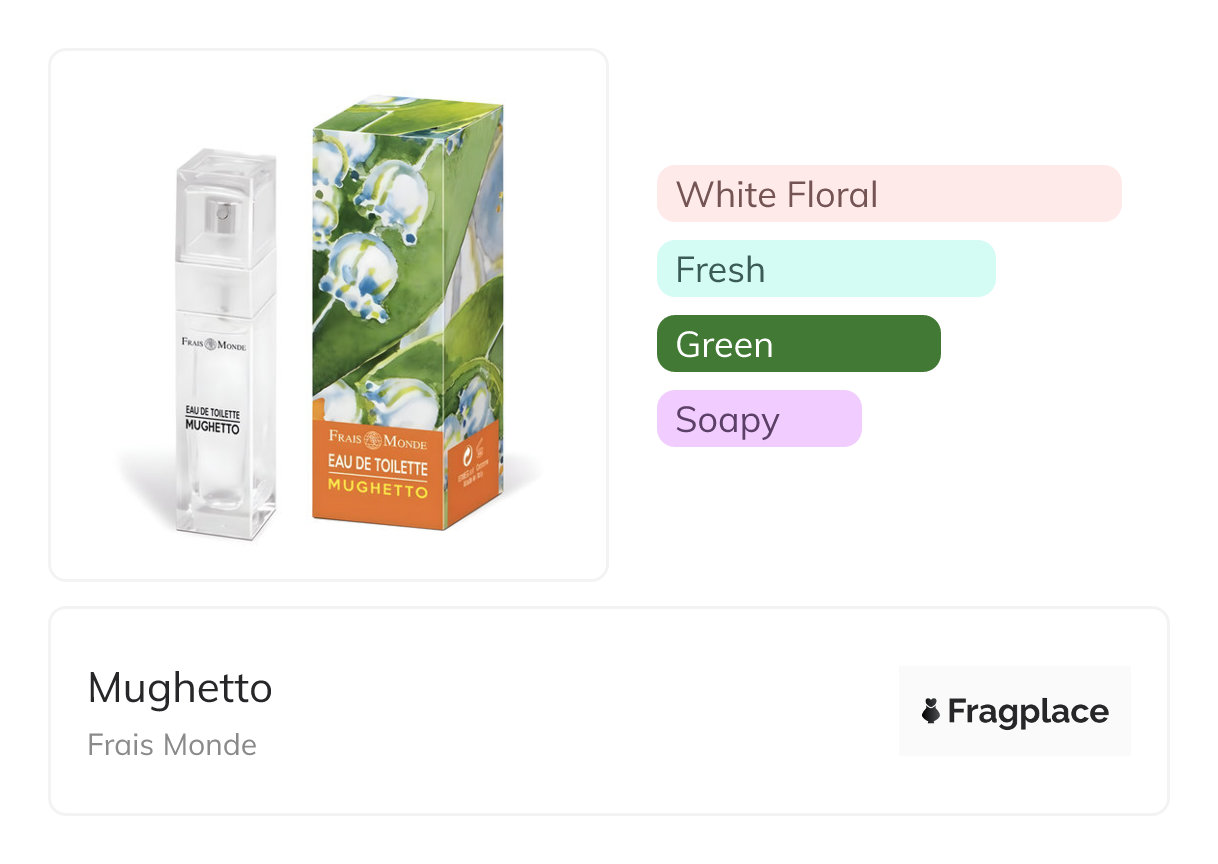Click the Green accord bar
Viewport: 1218px width, 864px height.
tap(798, 344)
